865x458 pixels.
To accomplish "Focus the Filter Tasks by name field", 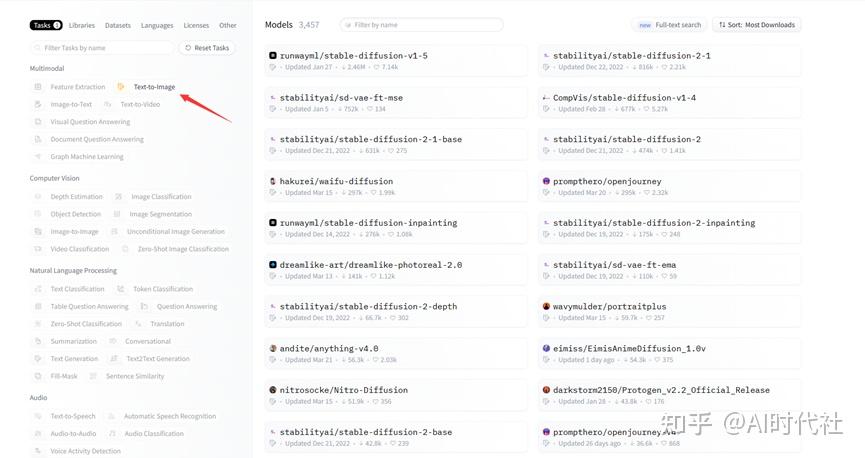I will pyautogui.click(x=101, y=48).
